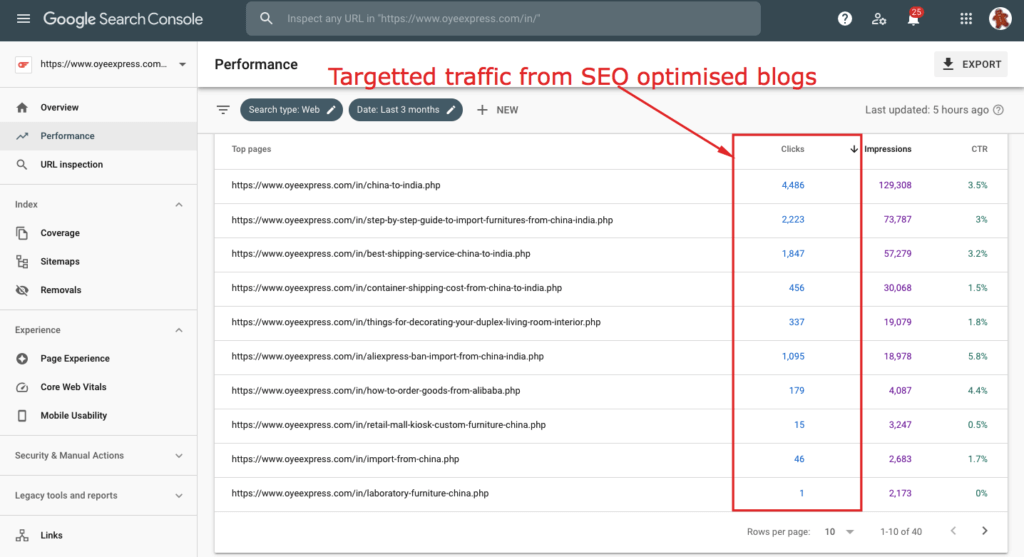
Task: Go to next page of results
Action: [x=985, y=531]
